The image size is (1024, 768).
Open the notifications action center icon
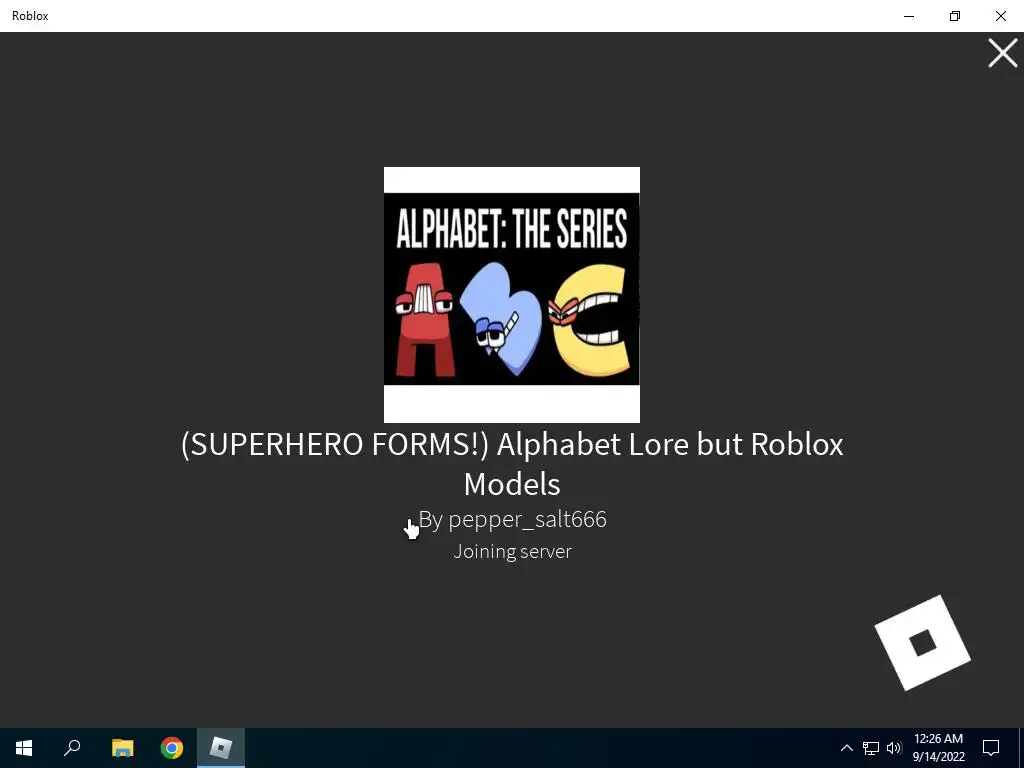click(991, 748)
